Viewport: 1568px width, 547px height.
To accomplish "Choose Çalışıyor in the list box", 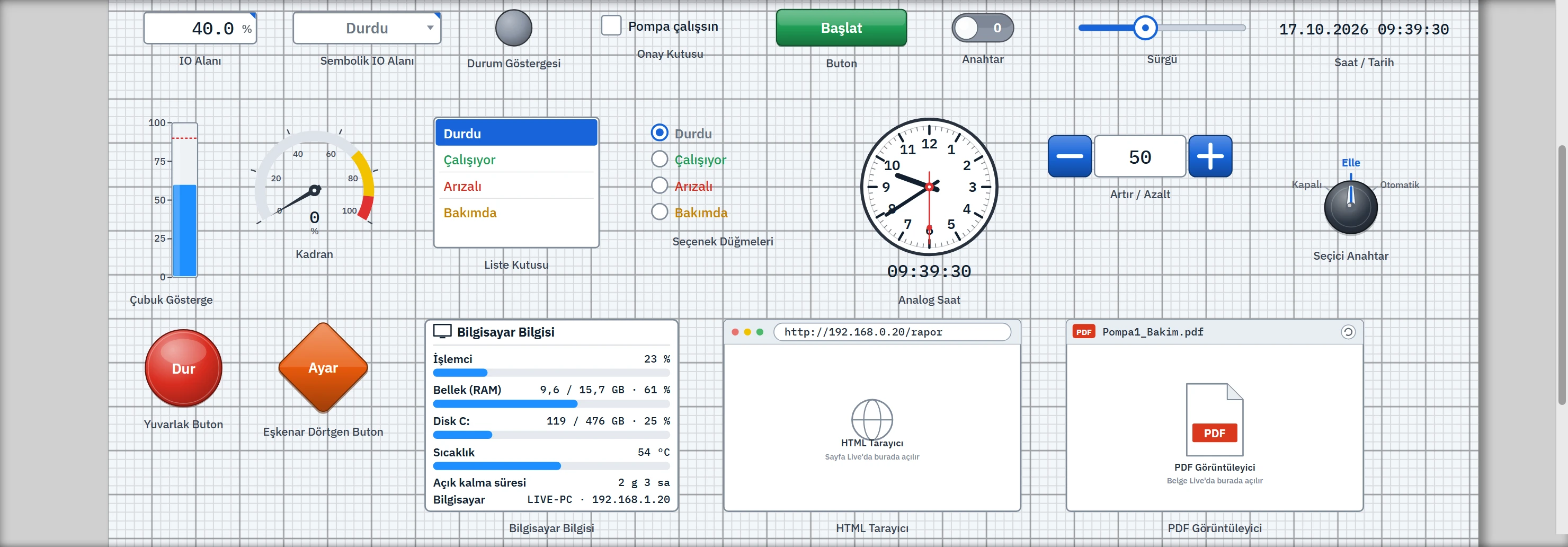I will pos(516,160).
